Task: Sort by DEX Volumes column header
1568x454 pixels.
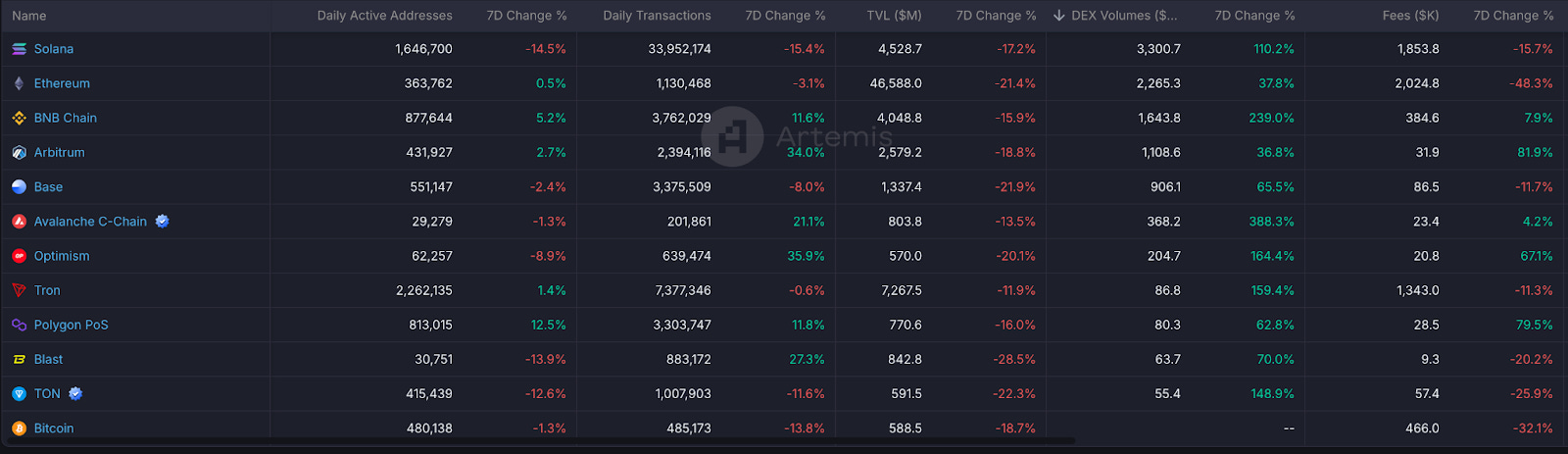Action: (1124, 16)
